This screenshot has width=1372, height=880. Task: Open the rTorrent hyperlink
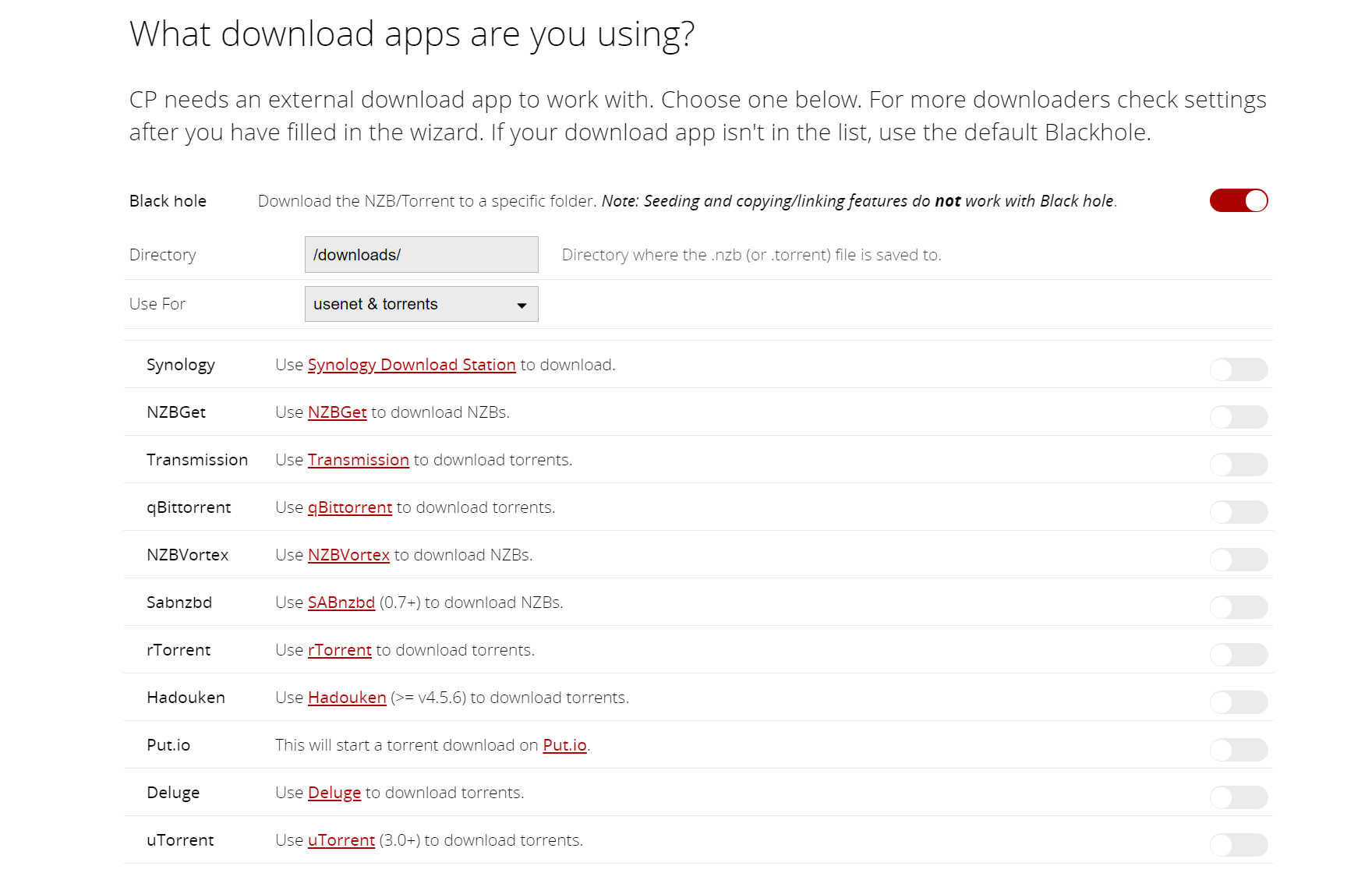click(x=340, y=650)
